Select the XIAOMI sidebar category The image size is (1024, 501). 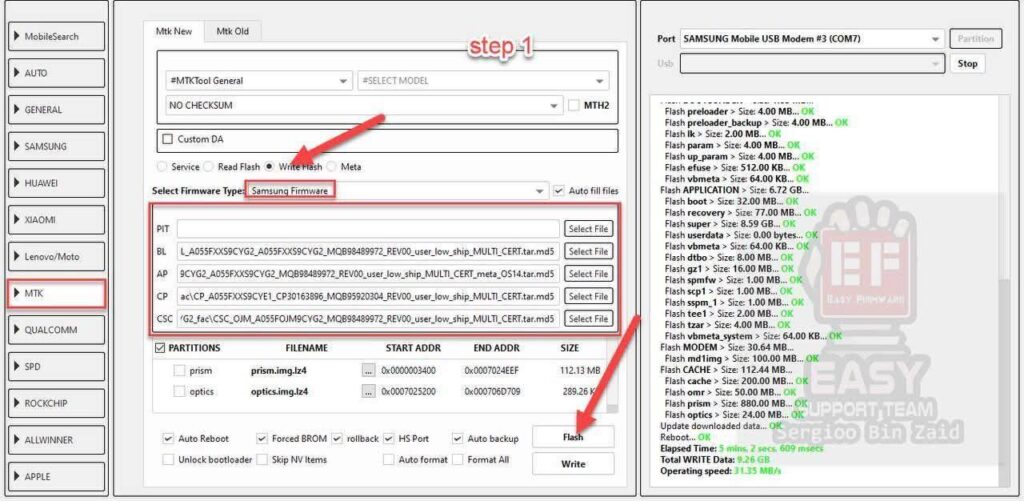click(x=56, y=219)
